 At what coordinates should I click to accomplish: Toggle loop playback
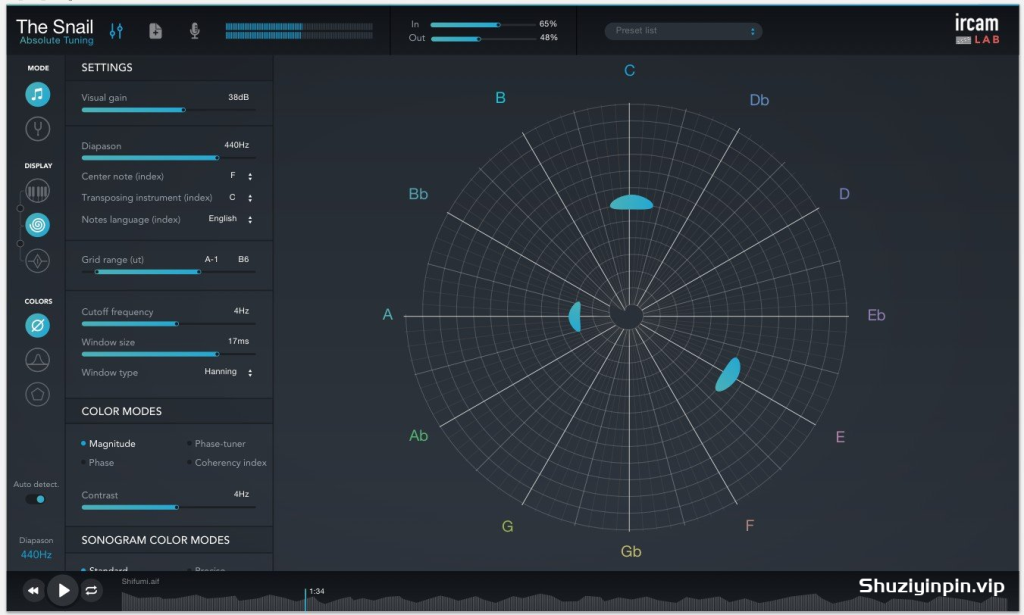[x=91, y=591]
